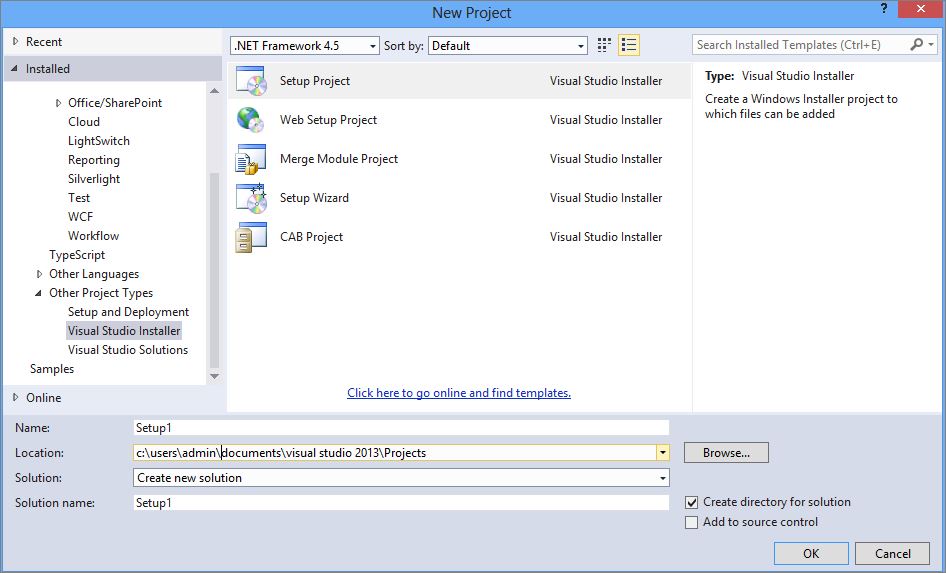Click the Web Setup Project globe icon
The width and height of the screenshot is (946, 573).
(x=251, y=120)
